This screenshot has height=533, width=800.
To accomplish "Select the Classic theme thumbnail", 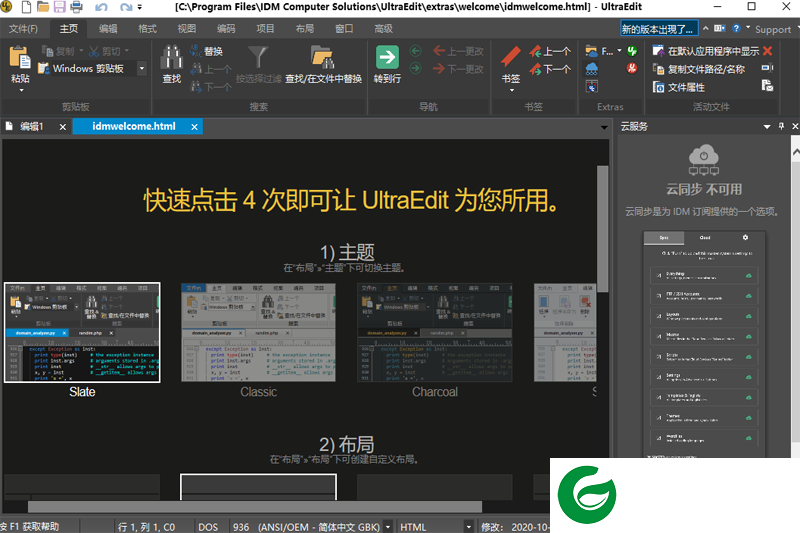I will click(258, 333).
